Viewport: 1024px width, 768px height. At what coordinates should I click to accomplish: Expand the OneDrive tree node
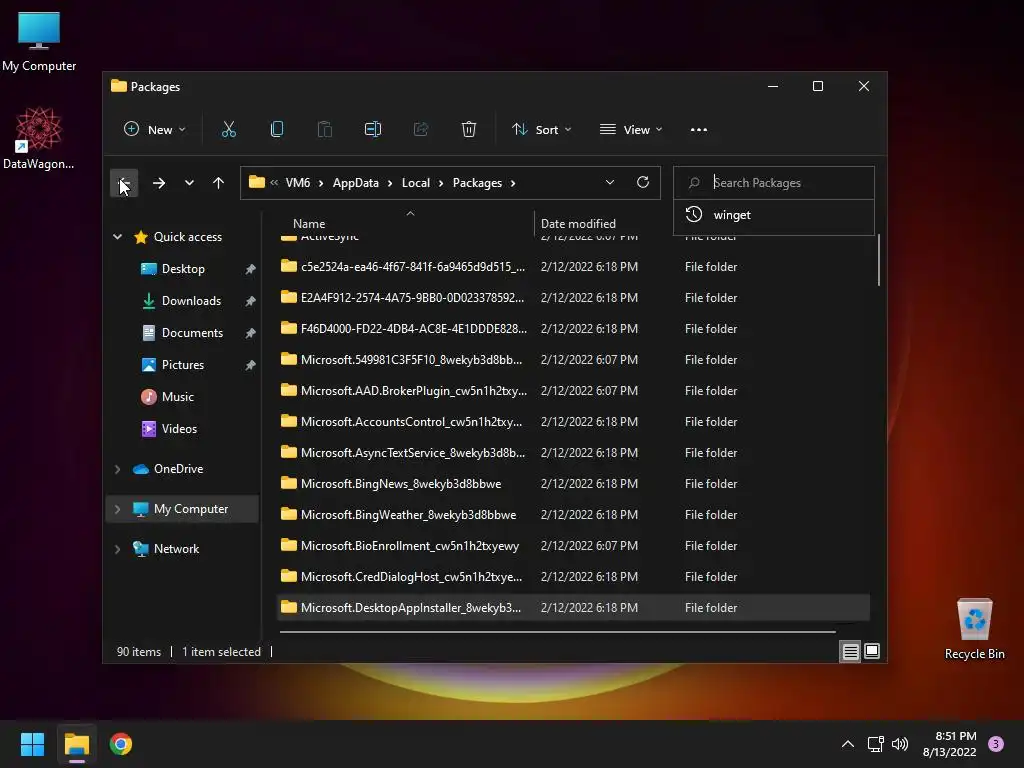point(118,469)
